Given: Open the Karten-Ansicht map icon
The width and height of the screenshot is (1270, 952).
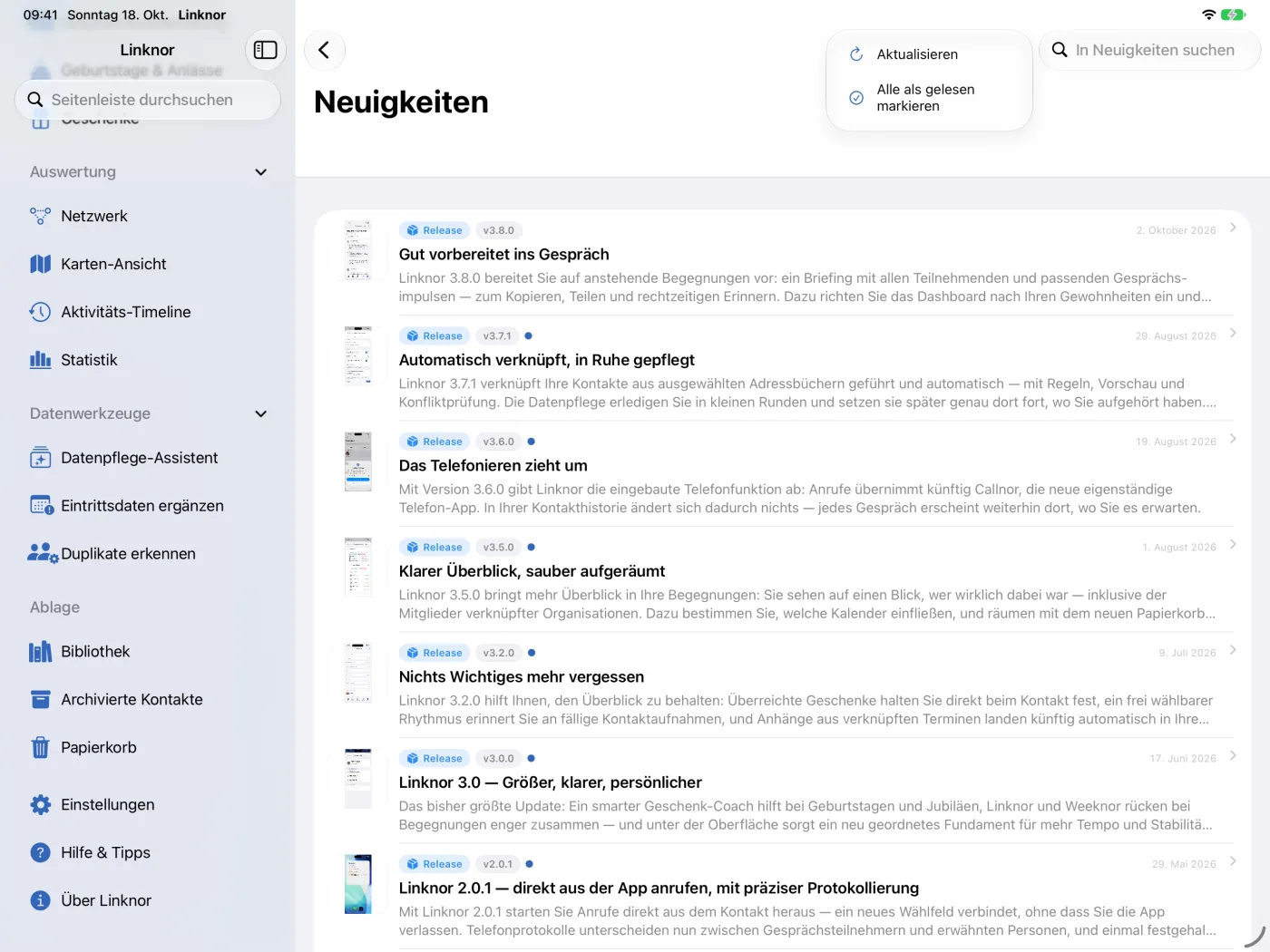Looking at the screenshot, I should coord(40,264).
